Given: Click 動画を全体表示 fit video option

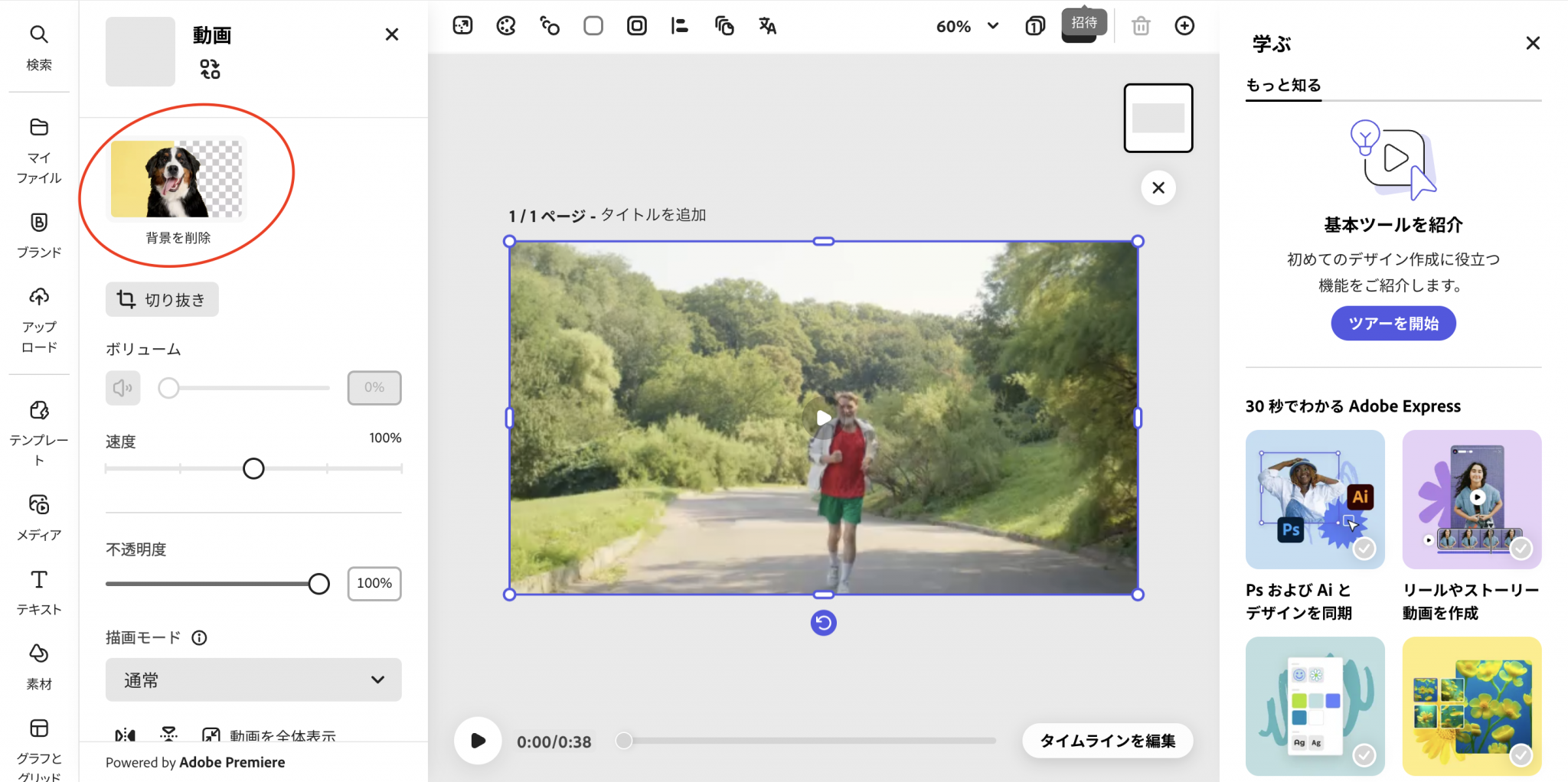Looking at the screenshot, I should tap(269, 735).
